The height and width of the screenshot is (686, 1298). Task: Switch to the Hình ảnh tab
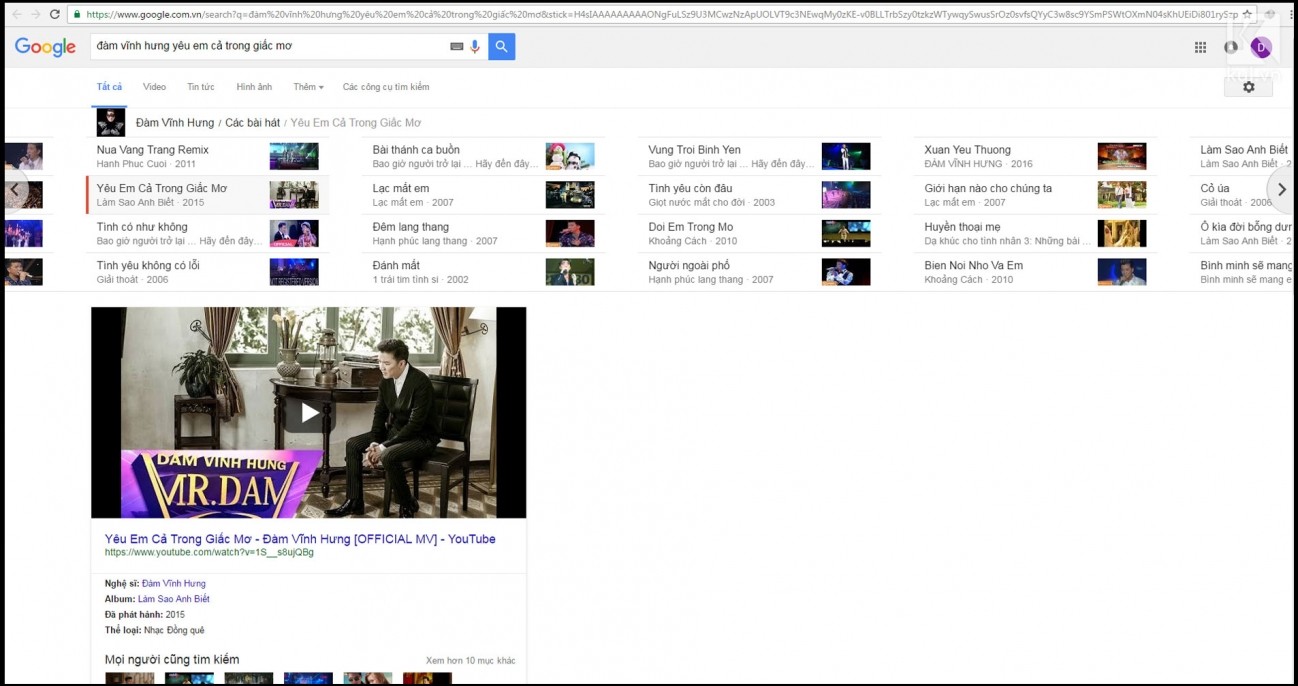pyautogui.click(x=254, y=87)
